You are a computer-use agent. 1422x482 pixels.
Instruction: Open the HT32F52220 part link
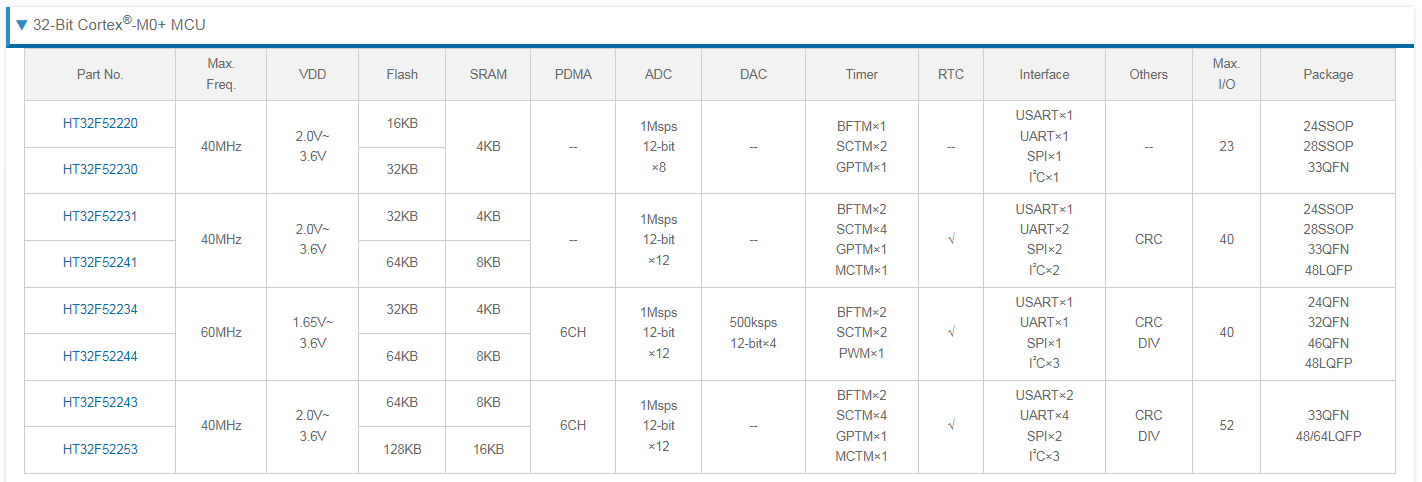click(100, 124)
